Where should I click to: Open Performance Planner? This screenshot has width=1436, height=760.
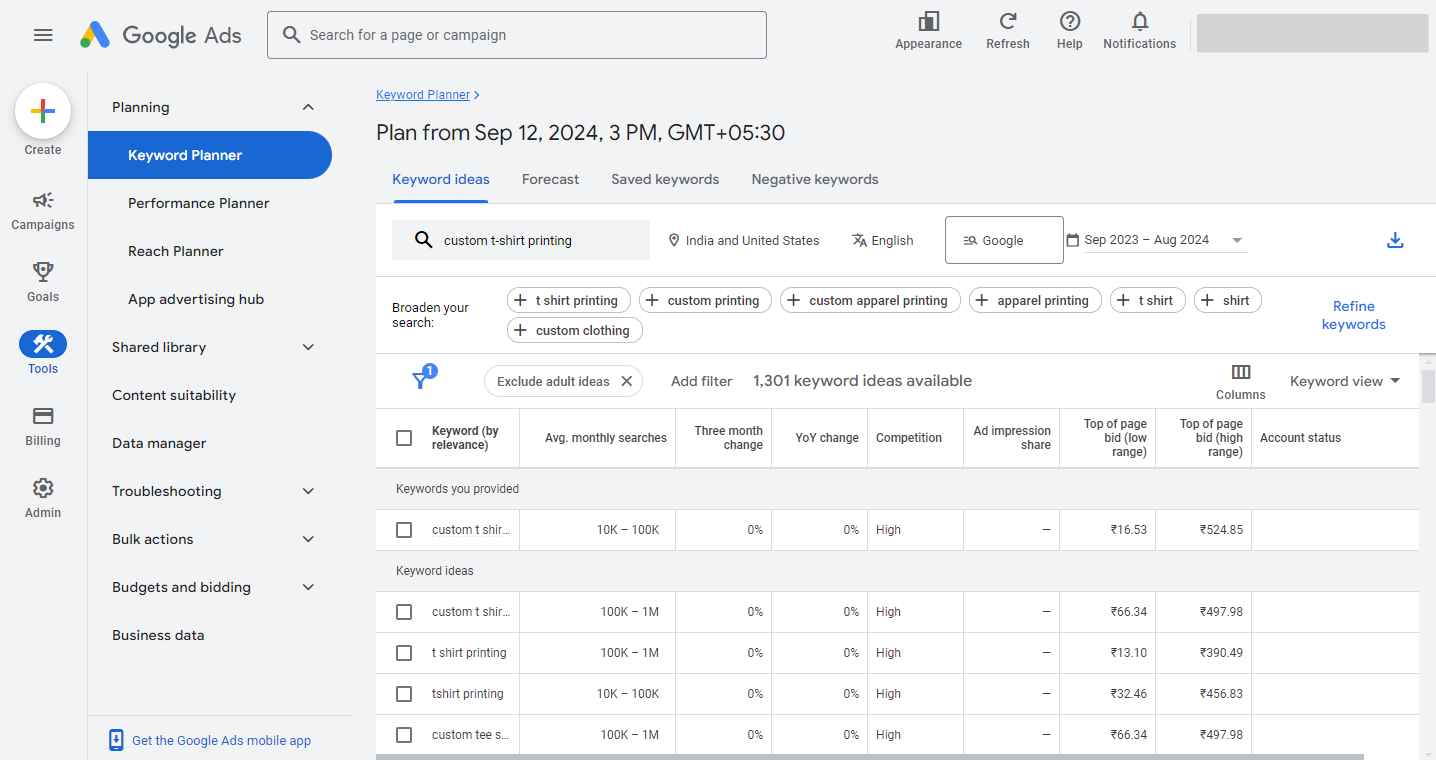pos(199,203)
